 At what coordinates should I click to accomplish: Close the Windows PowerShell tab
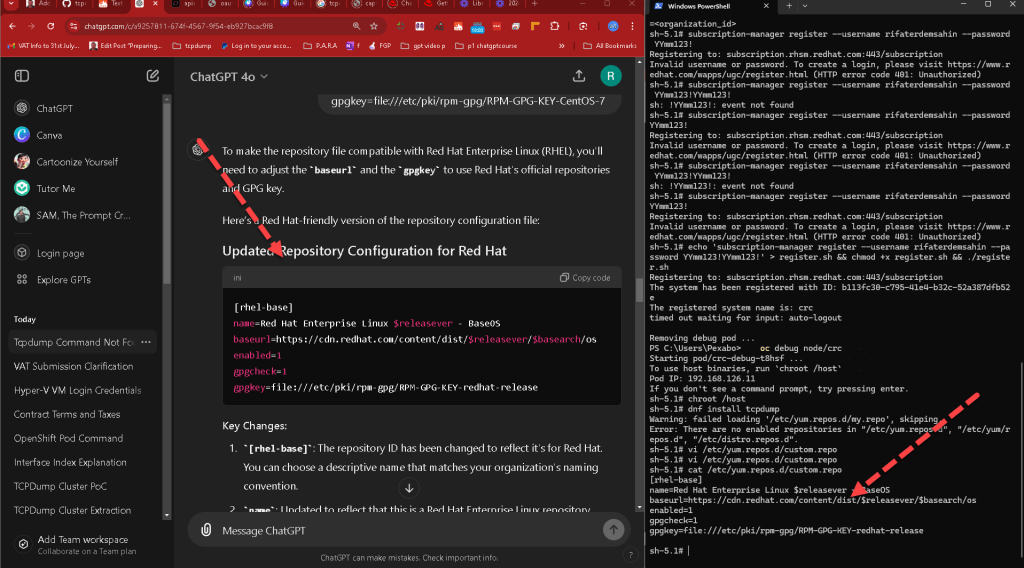click(x=766, y=6)
